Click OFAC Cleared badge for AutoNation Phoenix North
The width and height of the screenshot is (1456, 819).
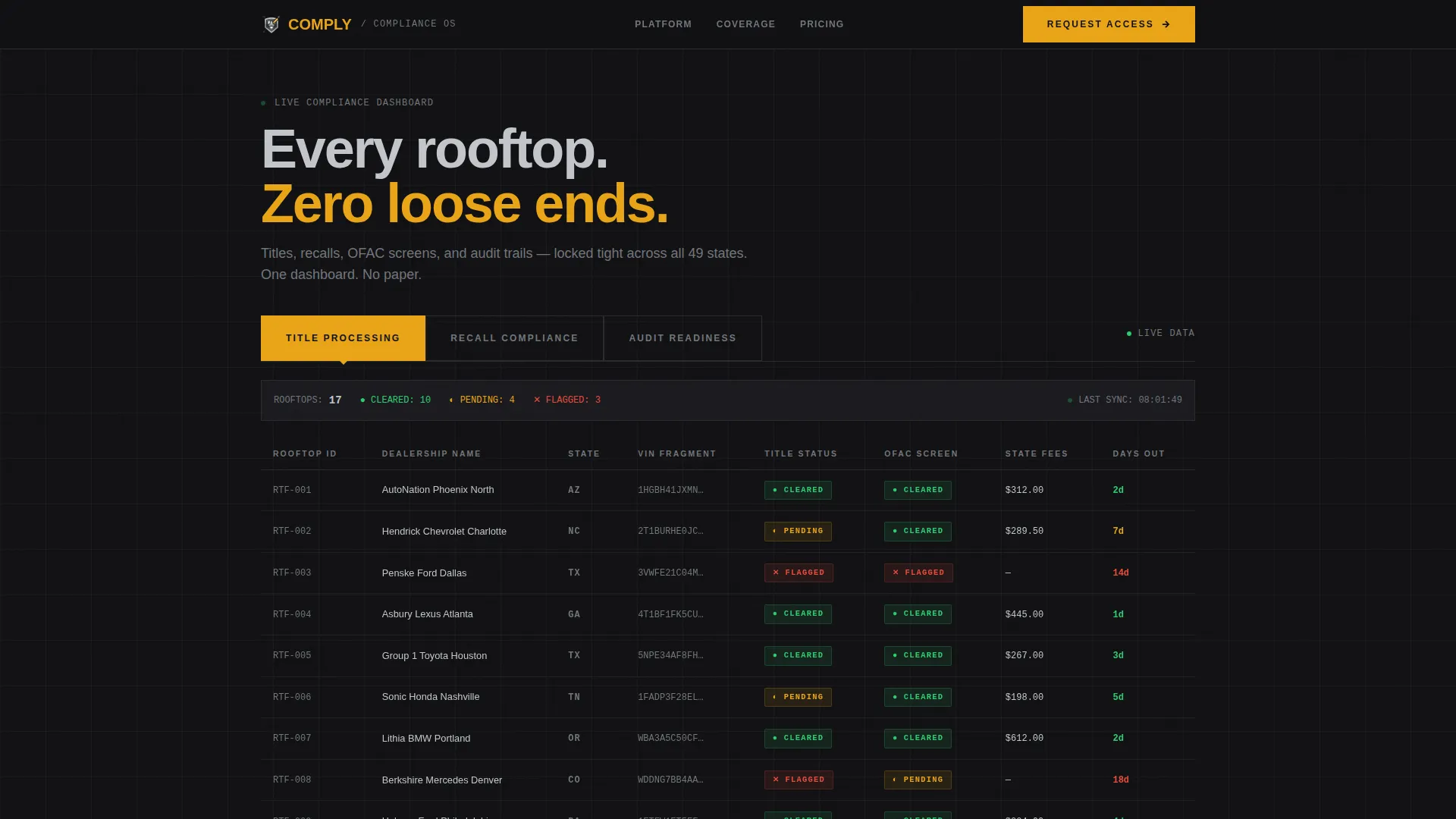(918, 490)
